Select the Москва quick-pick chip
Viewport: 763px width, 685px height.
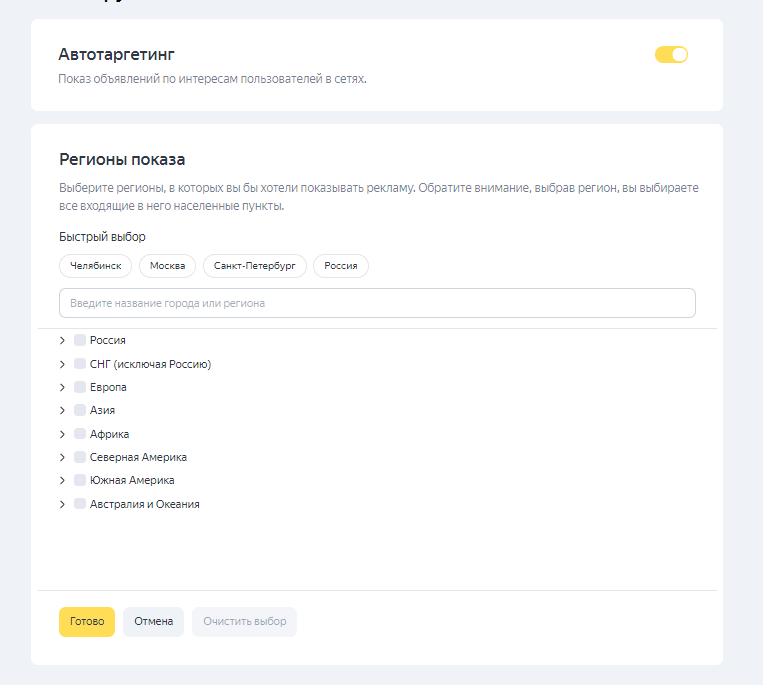click(167, 266)
